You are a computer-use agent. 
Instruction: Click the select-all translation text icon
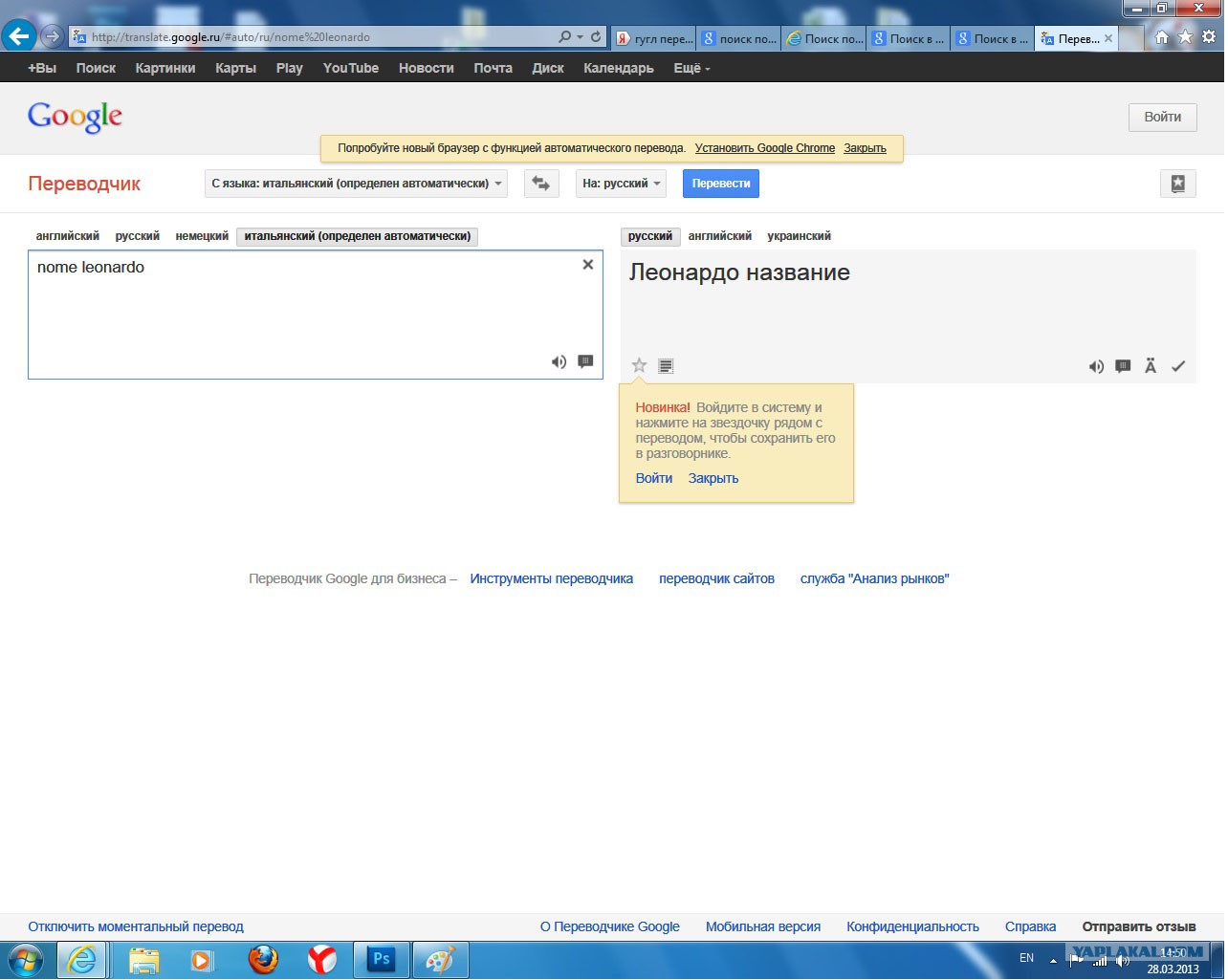pyautogui.click(x=666, y=365)
